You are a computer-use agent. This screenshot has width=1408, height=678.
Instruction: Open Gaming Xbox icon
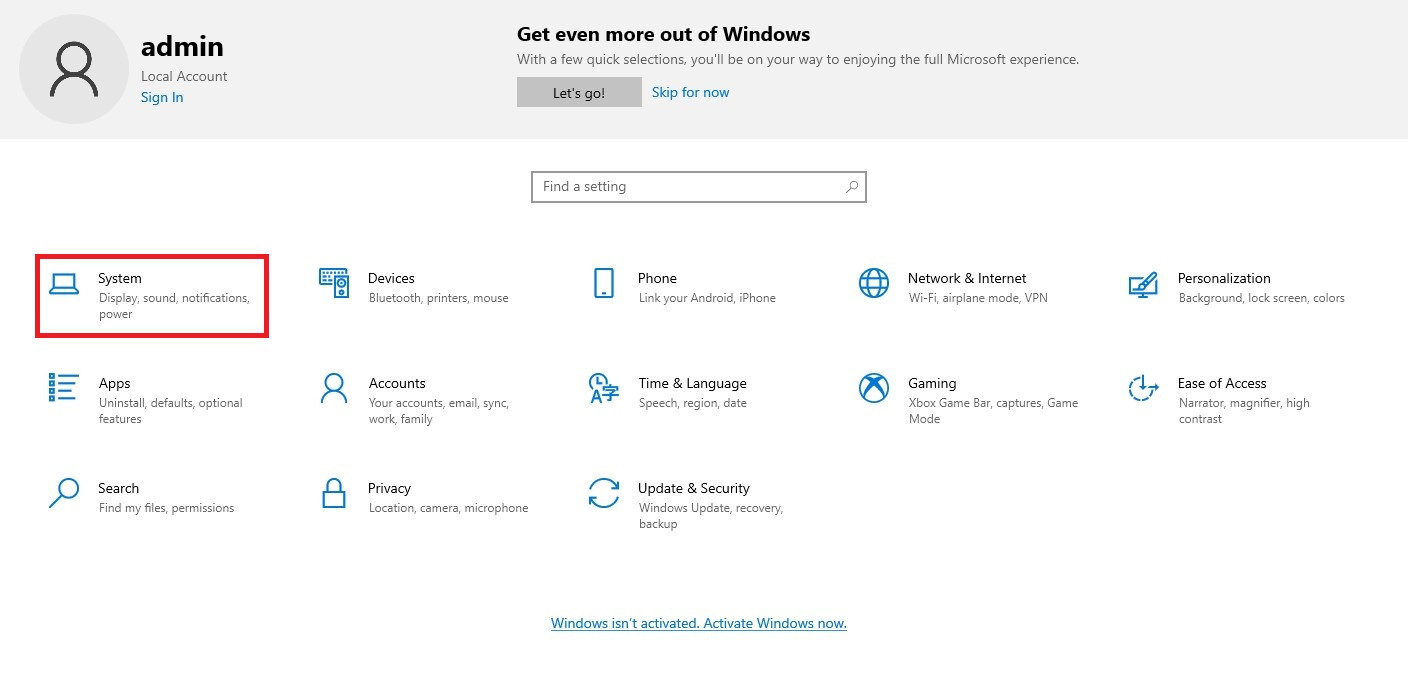[874, 388]
